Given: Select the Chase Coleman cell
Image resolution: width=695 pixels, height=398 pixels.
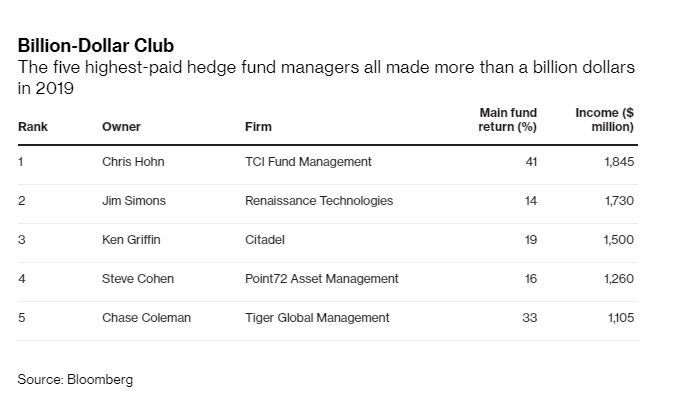Looking at the screenshot, I should click(146, 318).
